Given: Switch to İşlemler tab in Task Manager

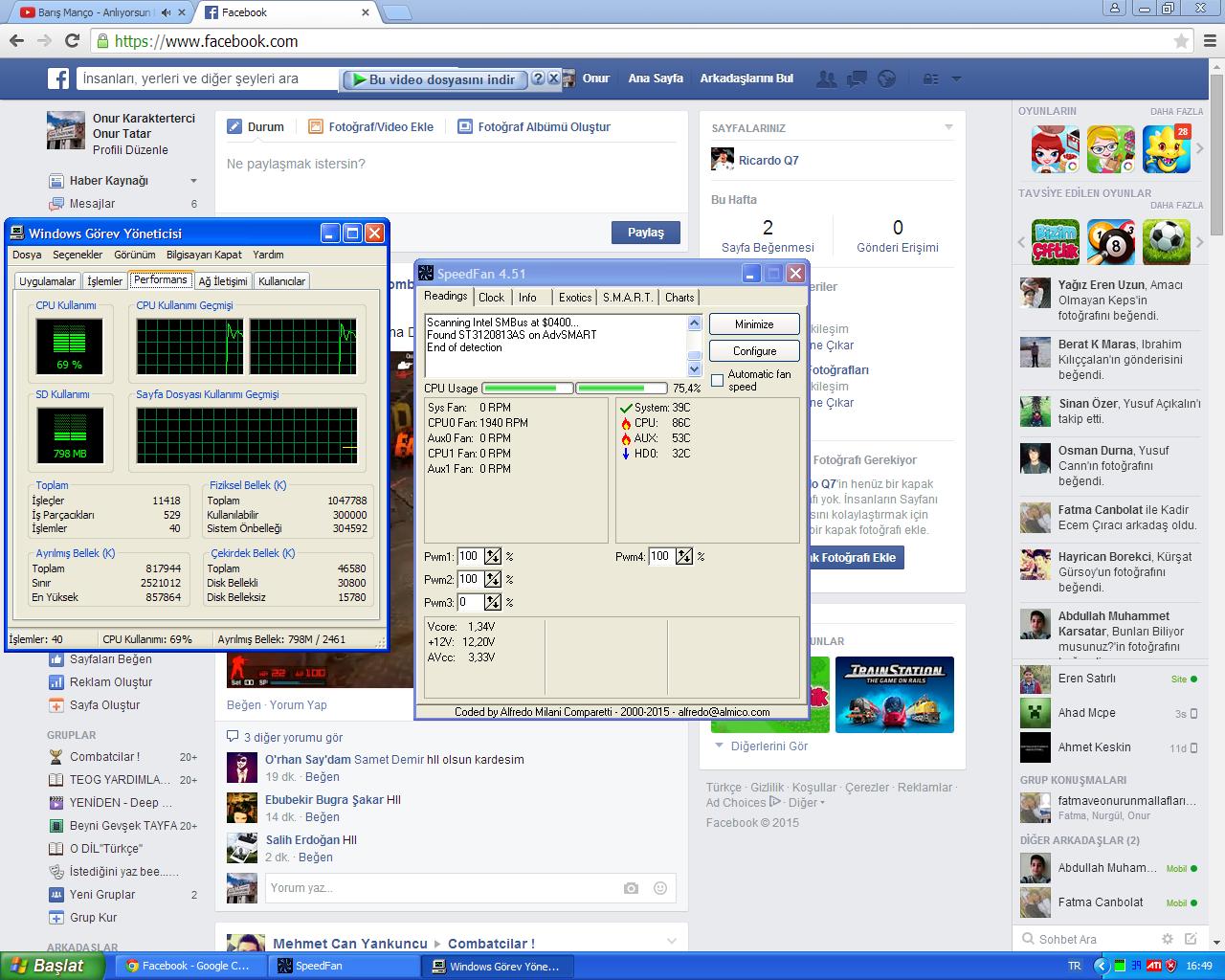Looking at the screenshot, I should coord(105,281).
